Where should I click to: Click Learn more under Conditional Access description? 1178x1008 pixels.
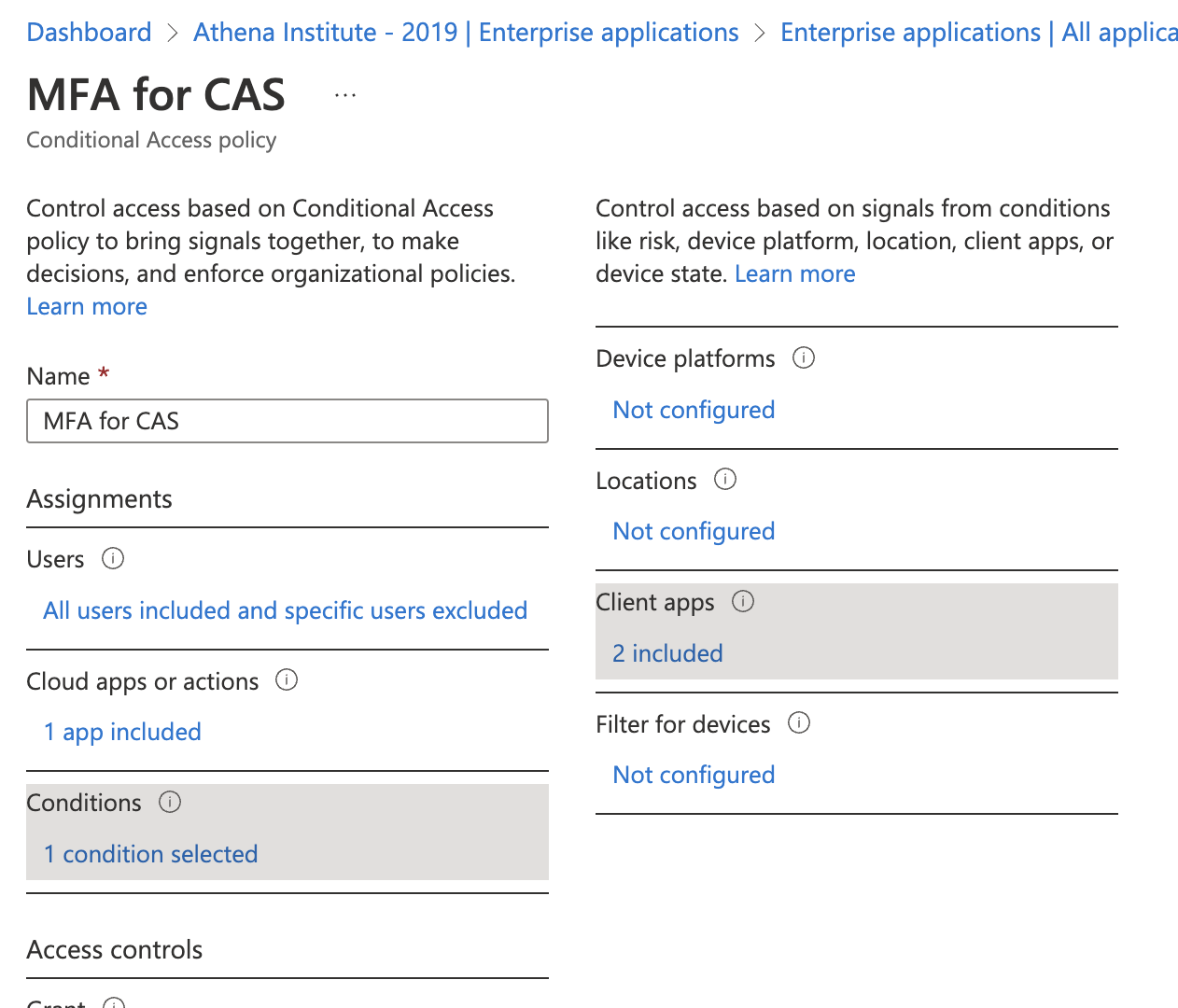coord(87,306)
